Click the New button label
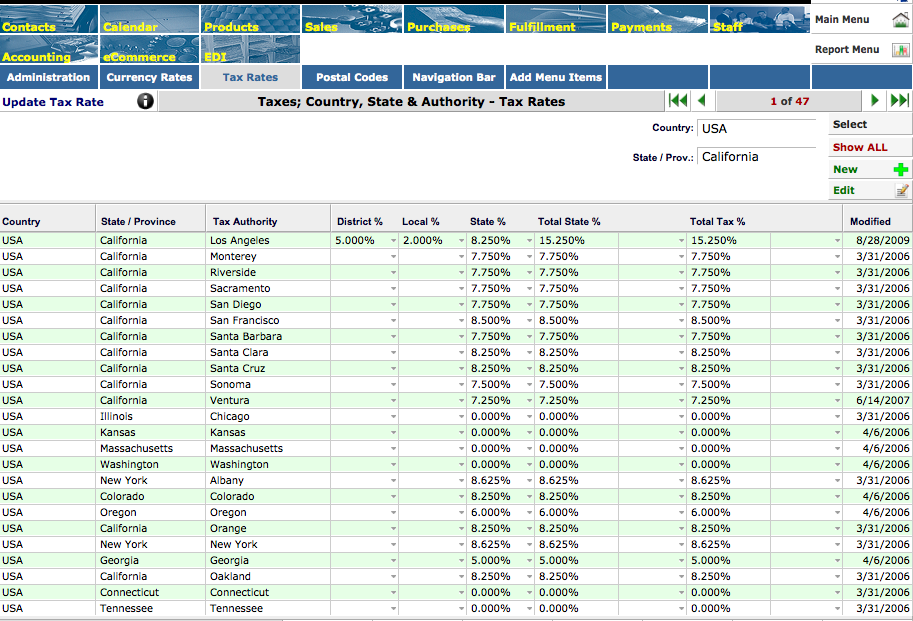Screen dimensions: 913x621 point(845,169)
